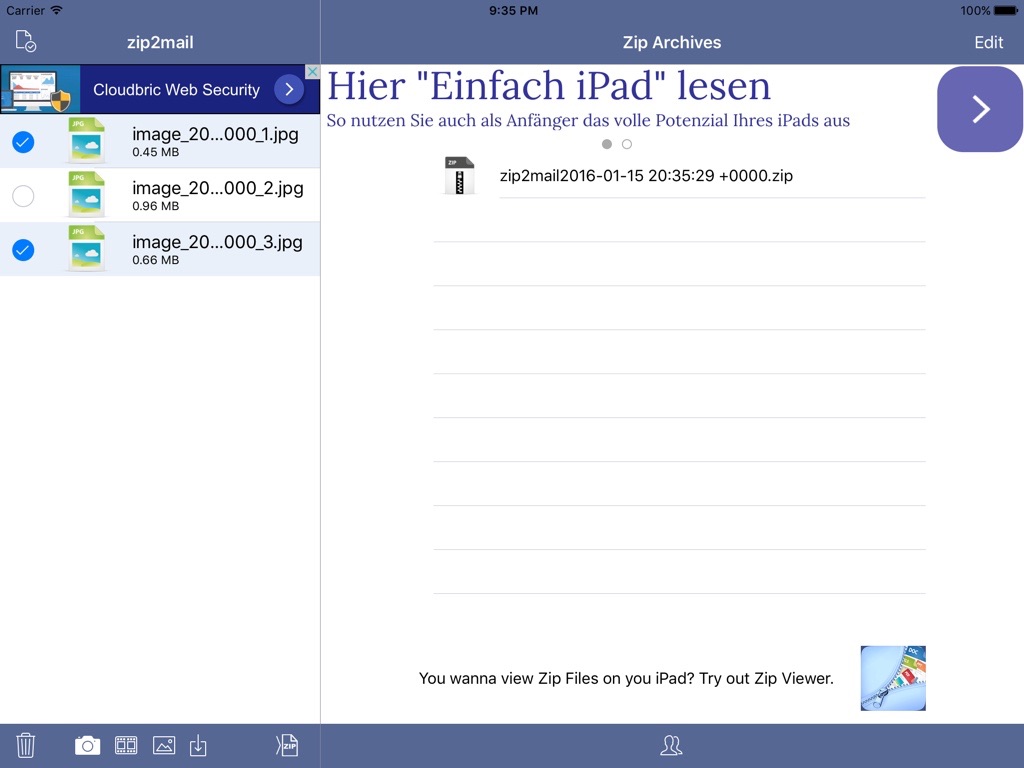Click the 0.66 MB size label
Image resolution: width=1024 pixels, height=768 pixels.
[x=155, y=260]
